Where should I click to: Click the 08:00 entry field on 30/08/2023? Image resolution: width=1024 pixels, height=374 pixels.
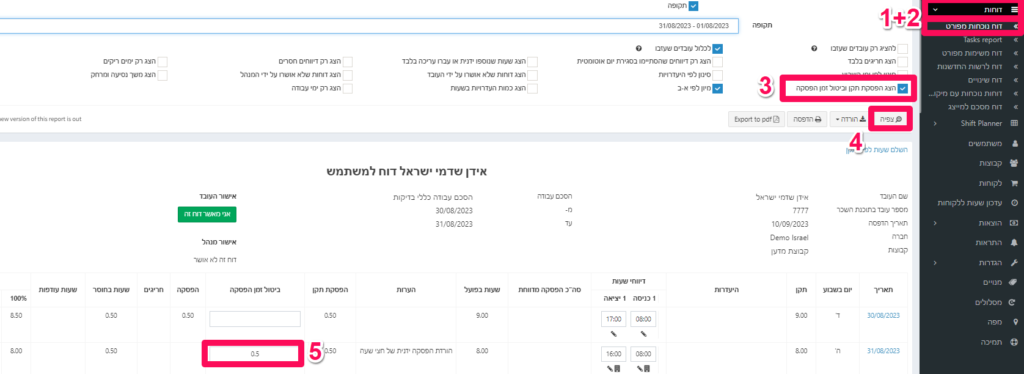point(643,319)
